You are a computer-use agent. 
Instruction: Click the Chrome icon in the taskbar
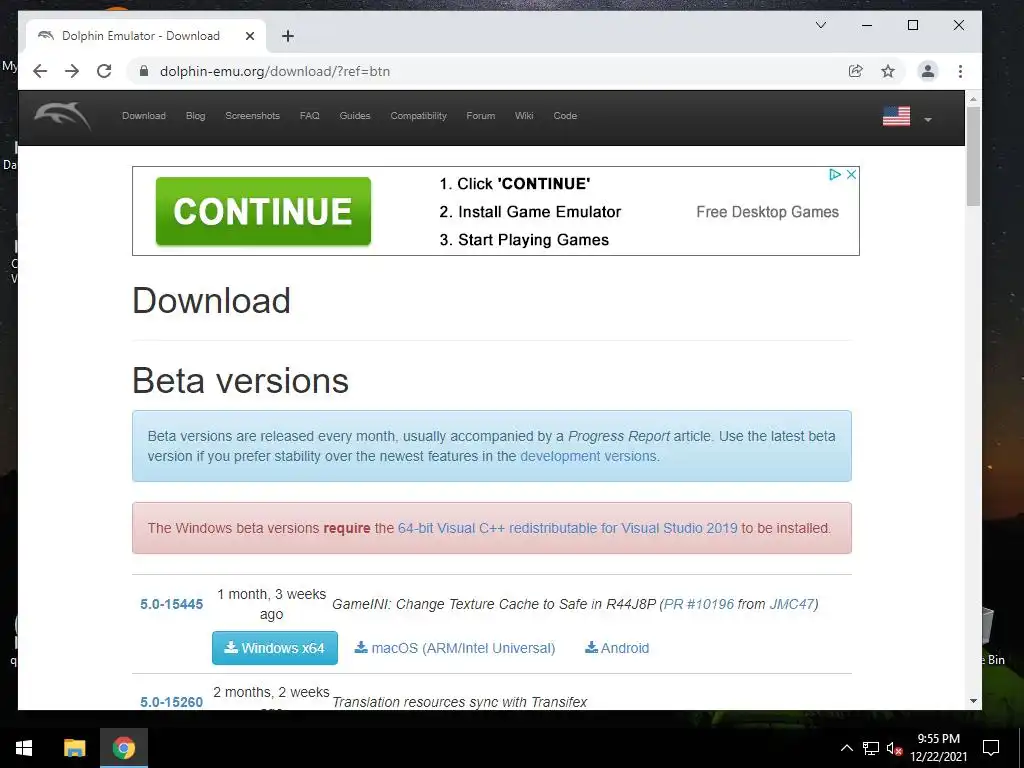pyautogui.click(x=123, y=748)
